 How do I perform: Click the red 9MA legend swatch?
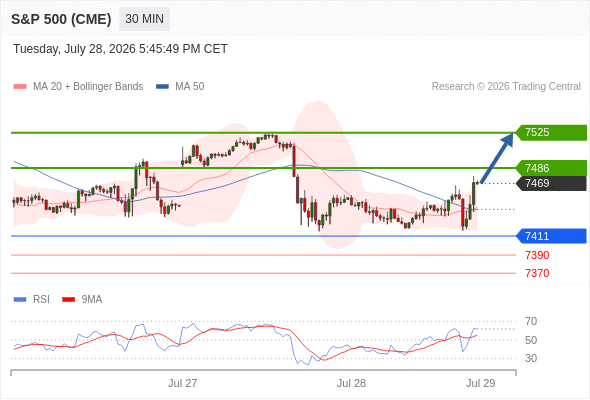pyautogui.click(x=68, y=300)
